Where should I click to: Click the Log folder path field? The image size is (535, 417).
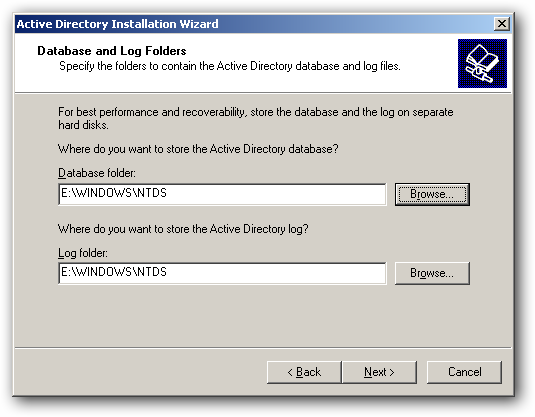click(x=222, y=273)
